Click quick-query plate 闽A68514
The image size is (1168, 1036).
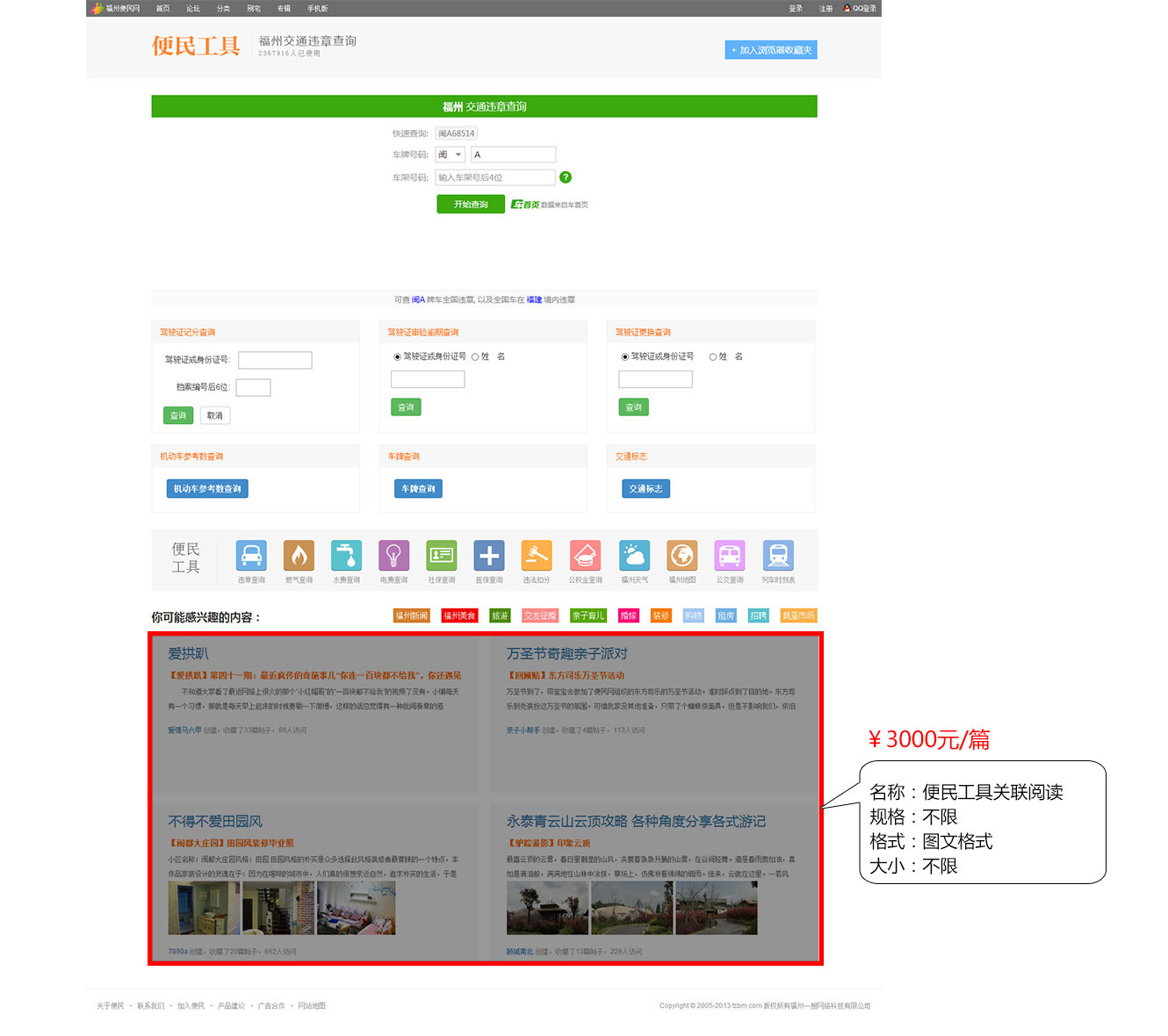[x=457, y=133]
